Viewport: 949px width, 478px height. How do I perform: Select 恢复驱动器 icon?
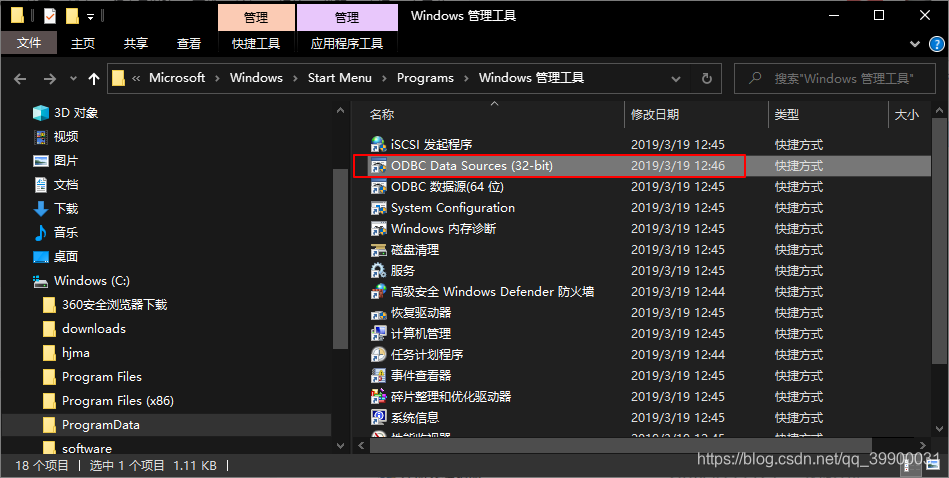coord(378,313)
